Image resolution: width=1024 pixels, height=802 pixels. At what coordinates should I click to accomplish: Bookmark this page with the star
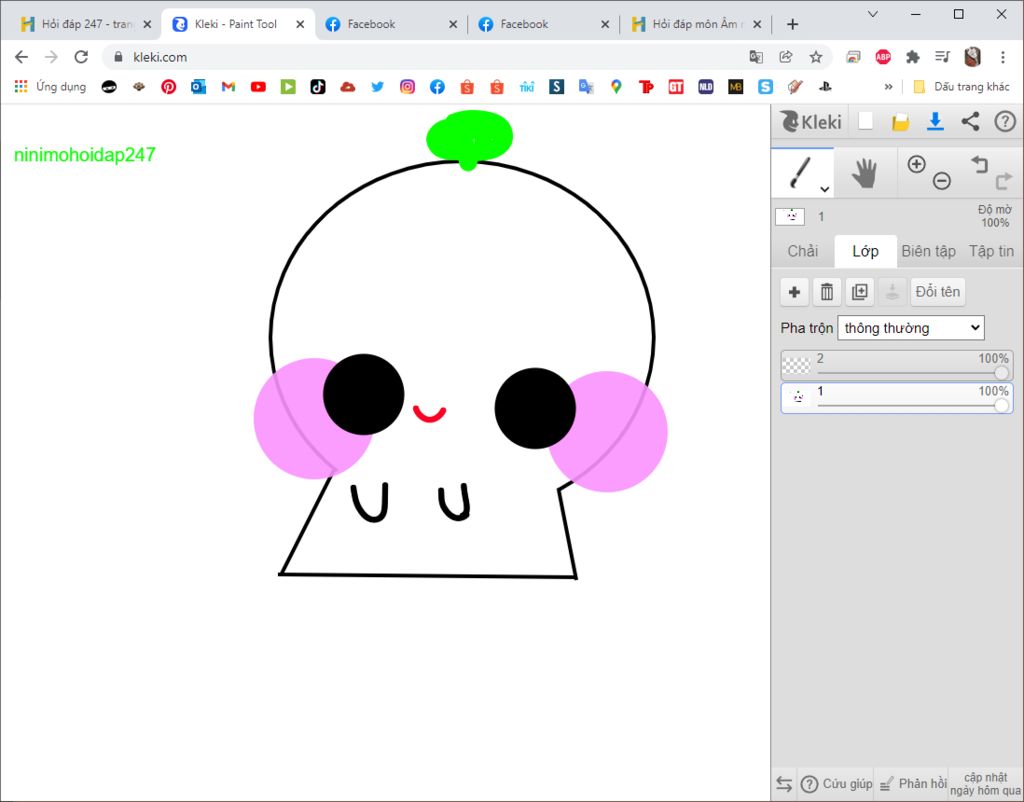pyautogui.click(x=816, y=57)
